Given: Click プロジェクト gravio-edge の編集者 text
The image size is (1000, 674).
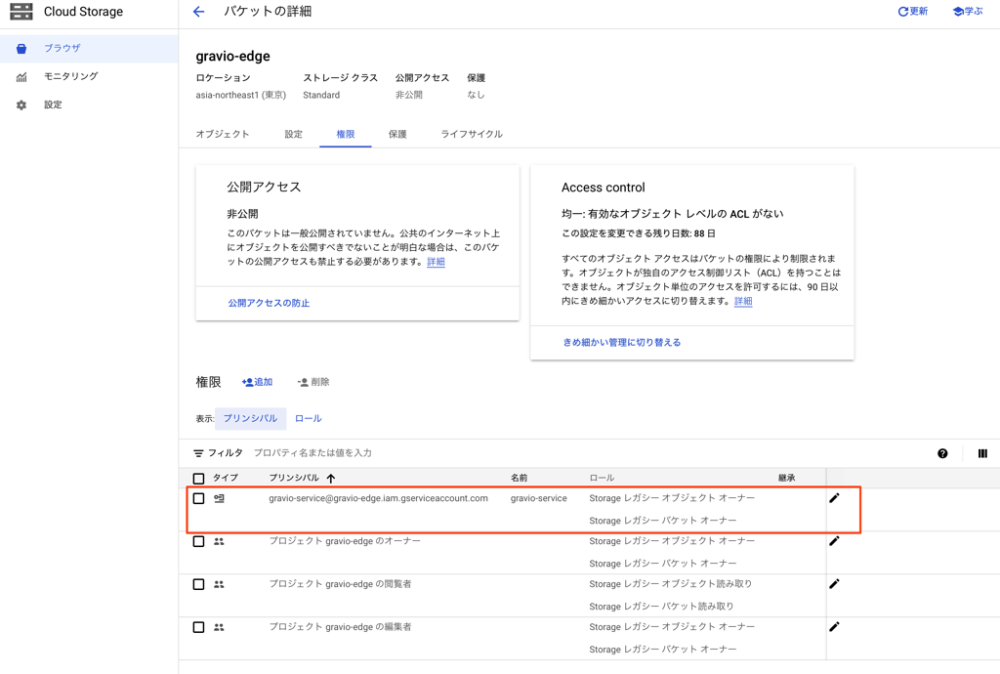Looking at the screenshot, I should 340,627.
